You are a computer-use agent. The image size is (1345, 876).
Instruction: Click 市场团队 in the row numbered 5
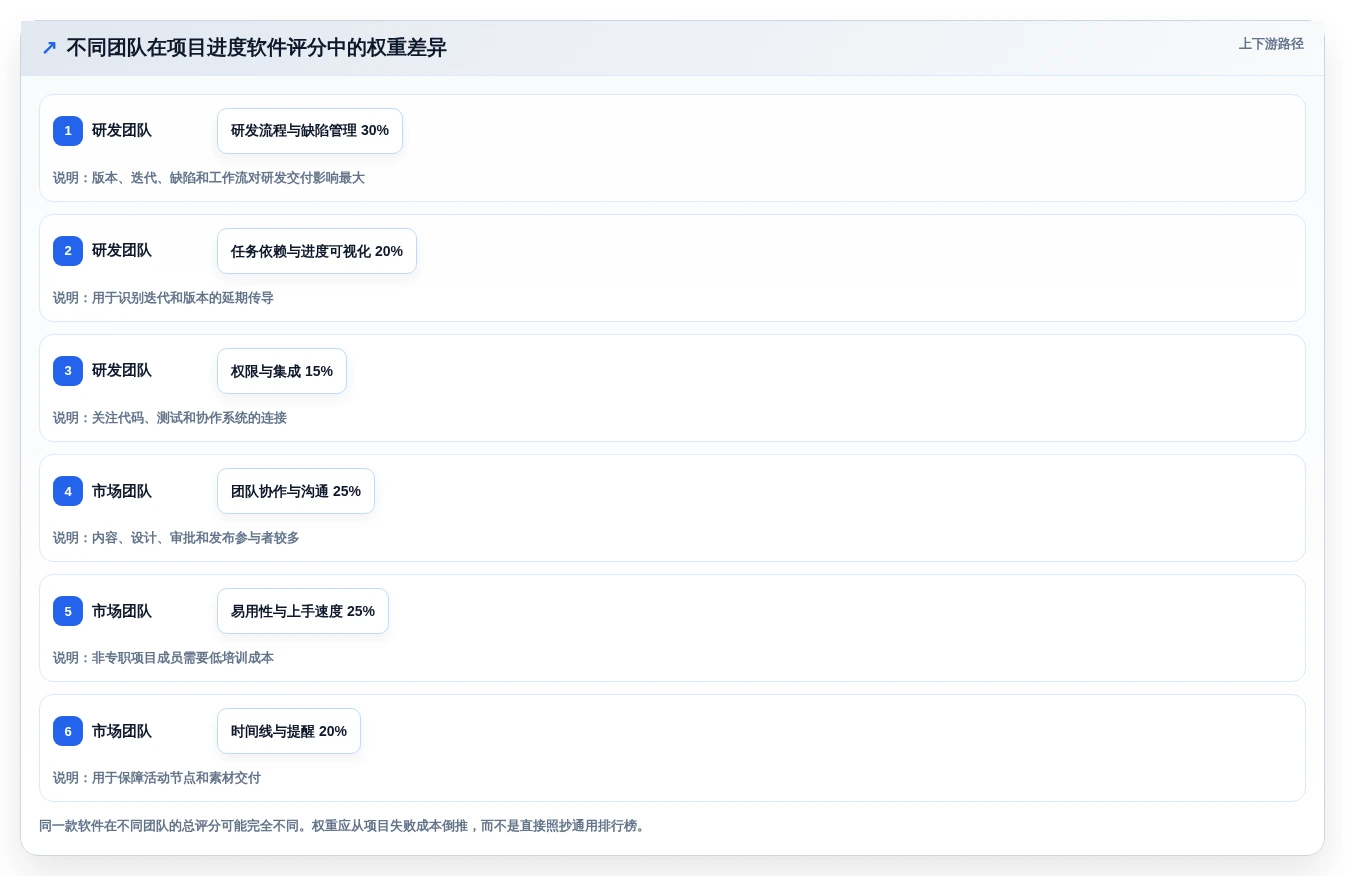tap(122, 611)
